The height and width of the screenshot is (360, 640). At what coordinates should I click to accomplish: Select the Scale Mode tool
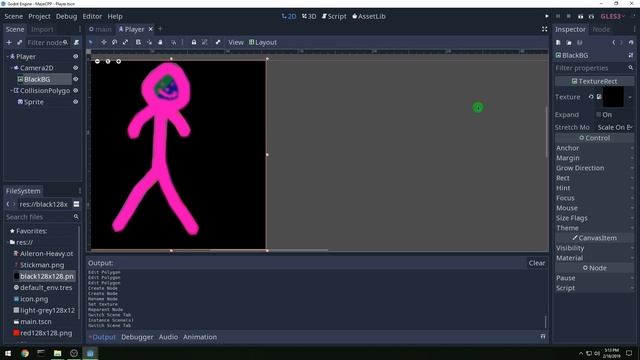(126, 42)
